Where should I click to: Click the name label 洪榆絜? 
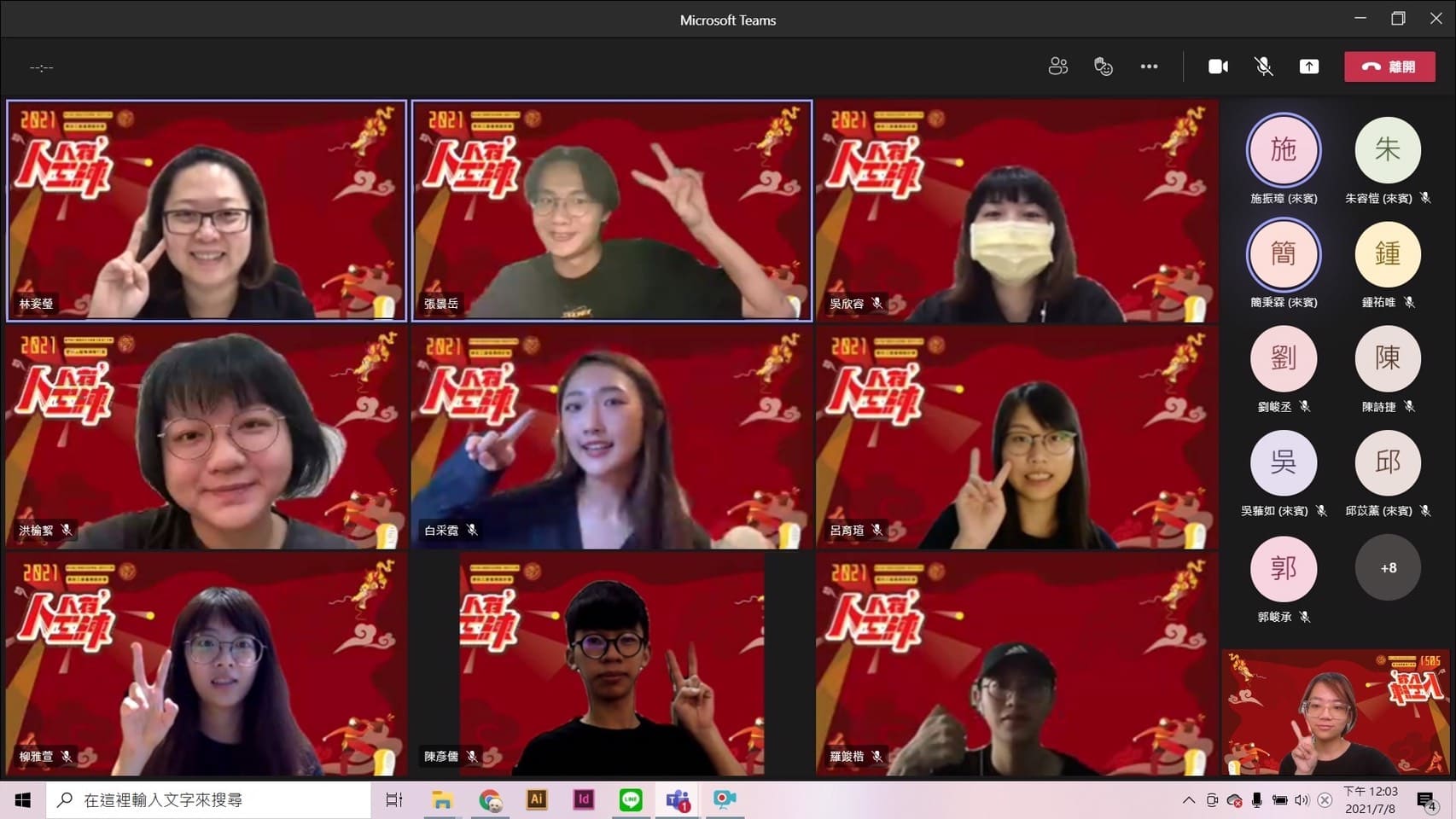[x=36, y=531]
